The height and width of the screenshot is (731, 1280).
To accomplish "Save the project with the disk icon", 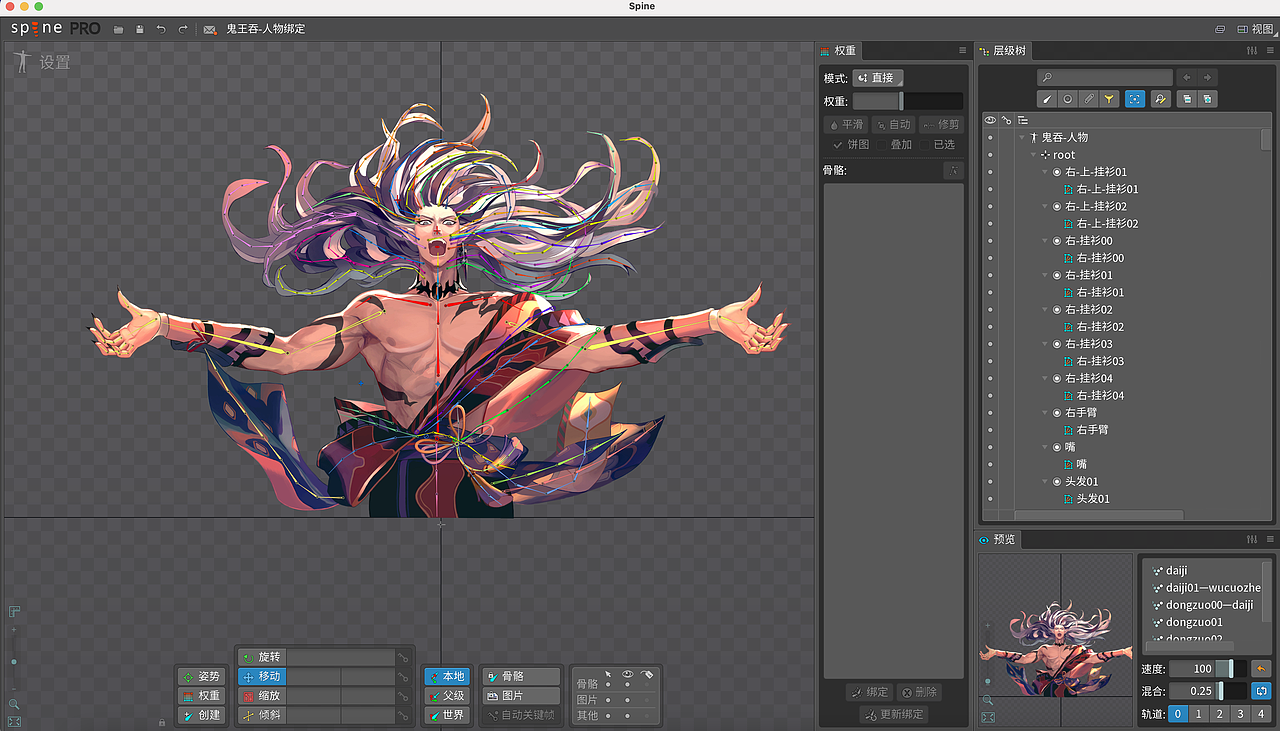I will 139,30.
